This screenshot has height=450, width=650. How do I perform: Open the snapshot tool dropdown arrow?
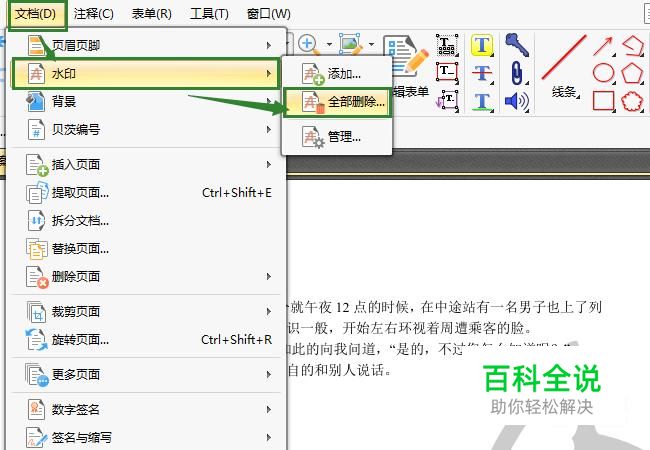tap(371, 44)
